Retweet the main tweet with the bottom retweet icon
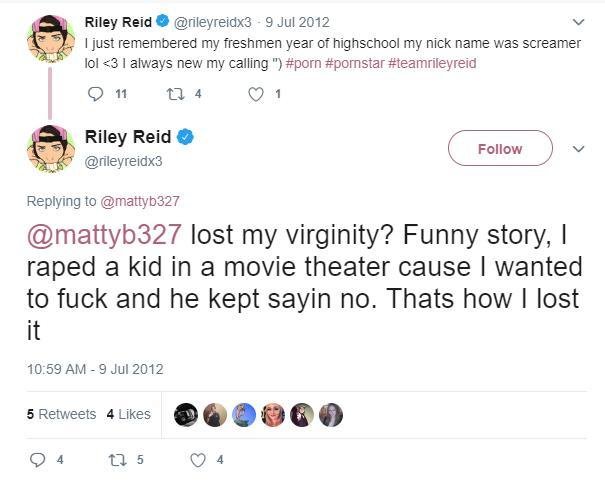Screen dimensions: 605x490 [x=117, y=460]
